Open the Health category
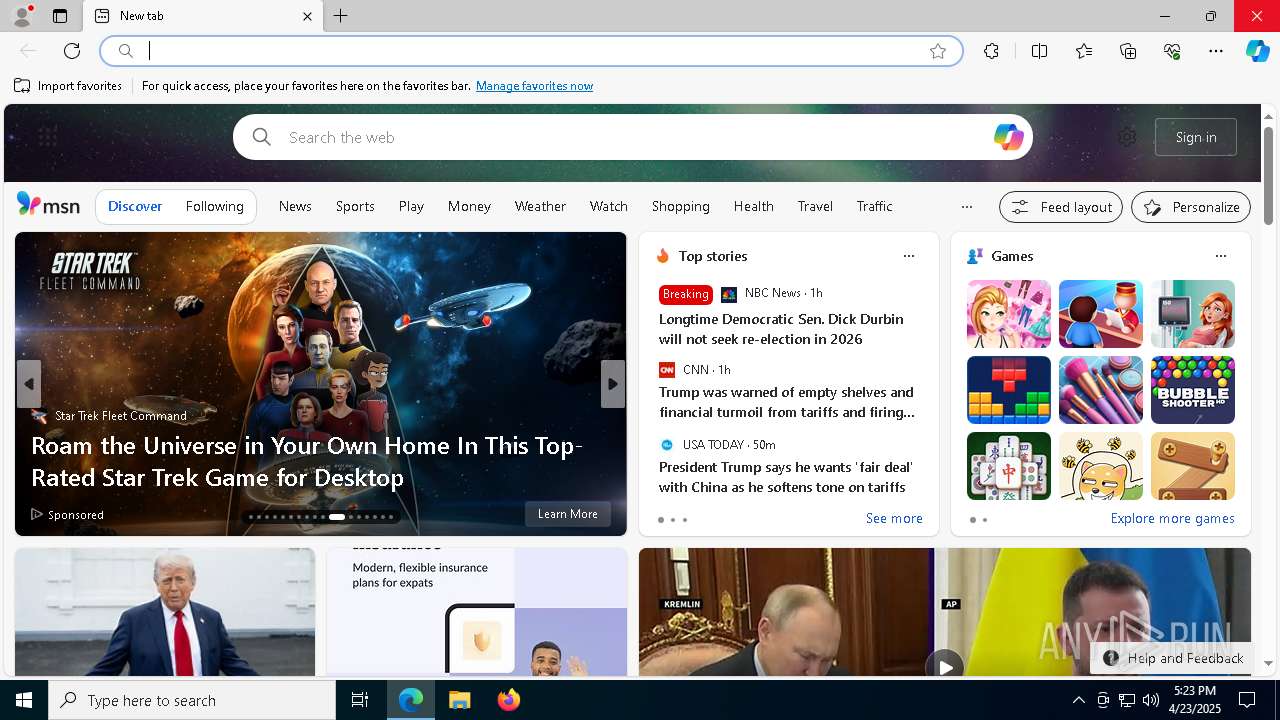1280x720 pixels. (x=753, y=206)
